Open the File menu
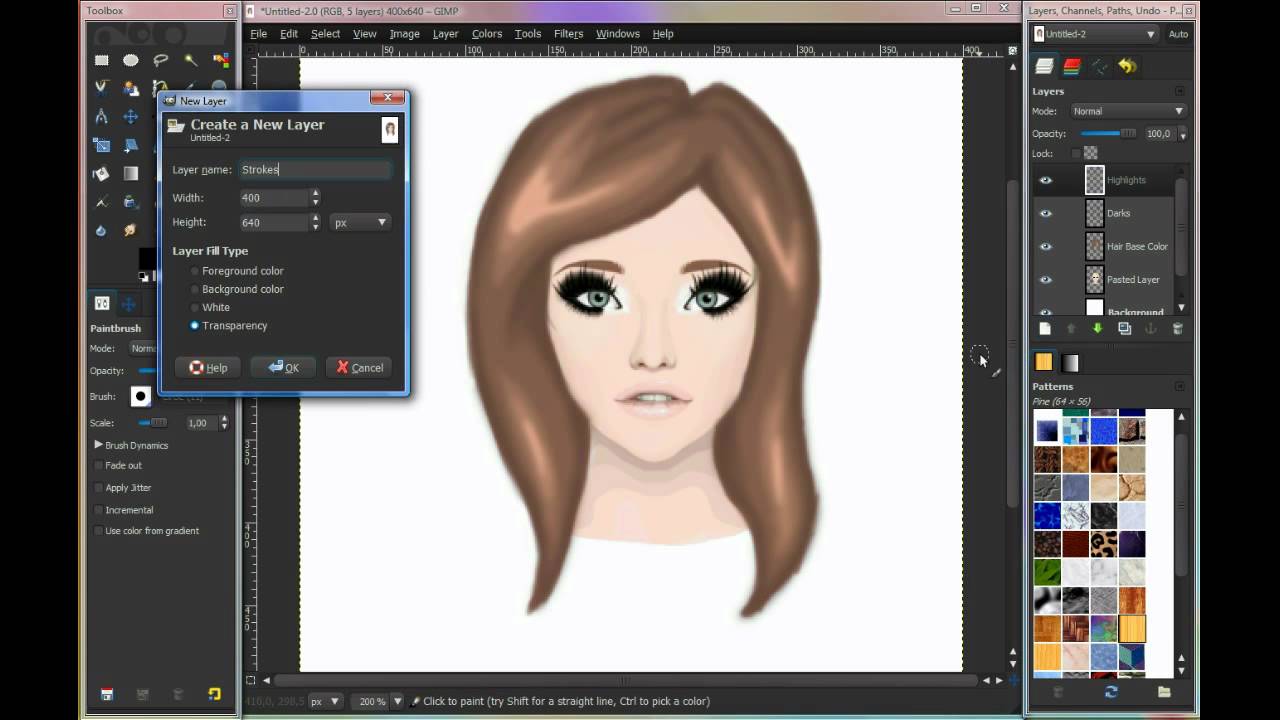The width and height of the screenshot is (1280, 720). click(x=258, y=33)
